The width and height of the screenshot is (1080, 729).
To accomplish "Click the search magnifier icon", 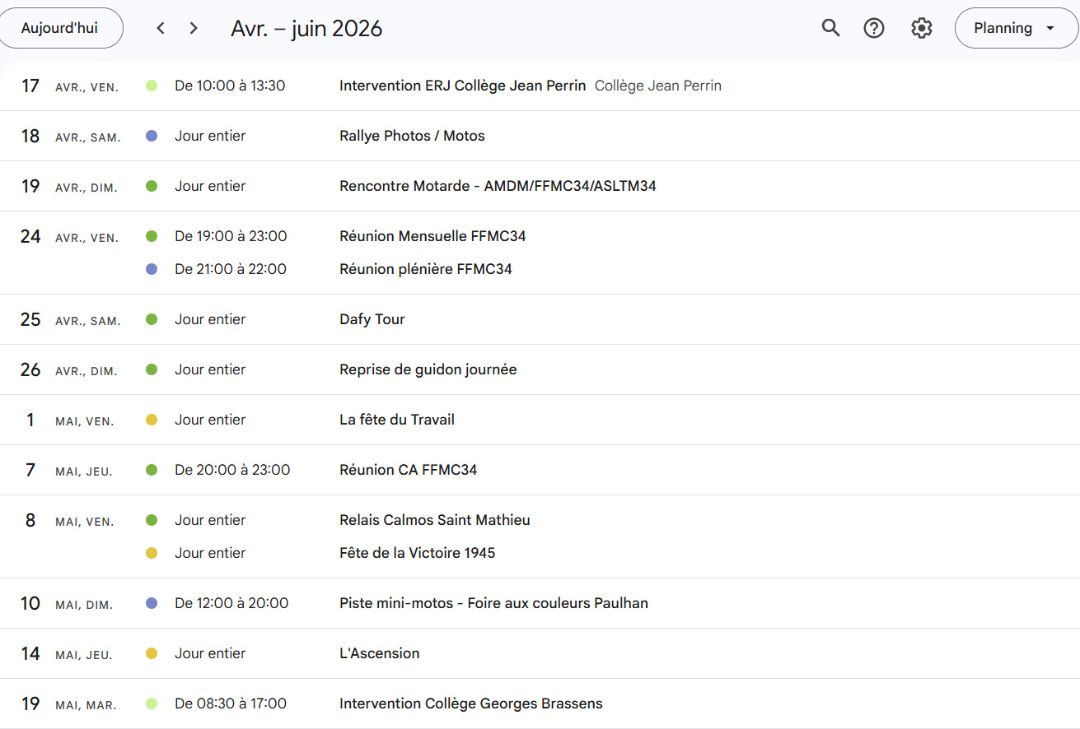I will pos(830,28).
